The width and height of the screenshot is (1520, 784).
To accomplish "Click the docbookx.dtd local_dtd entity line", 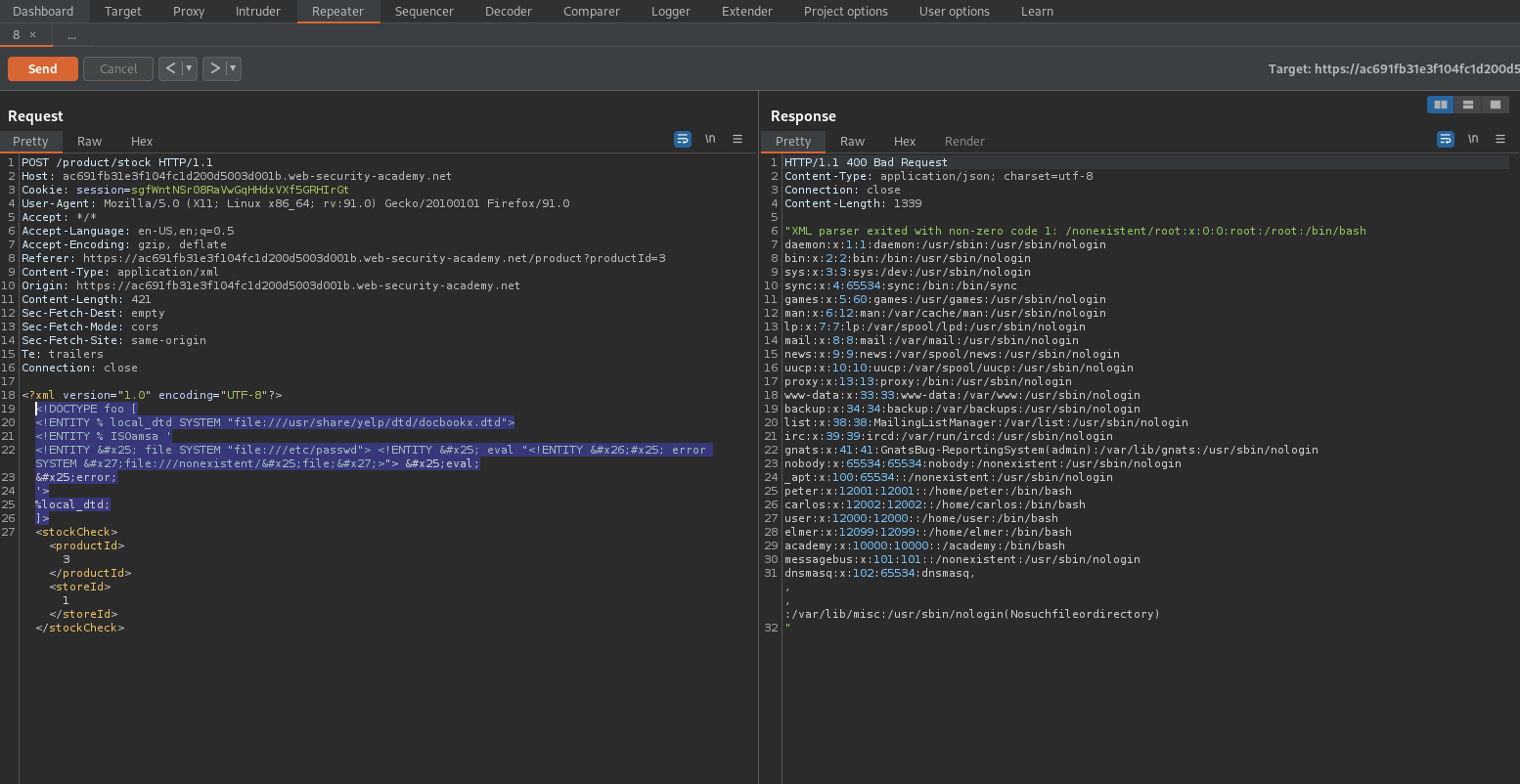I will (x=275, y=422).
